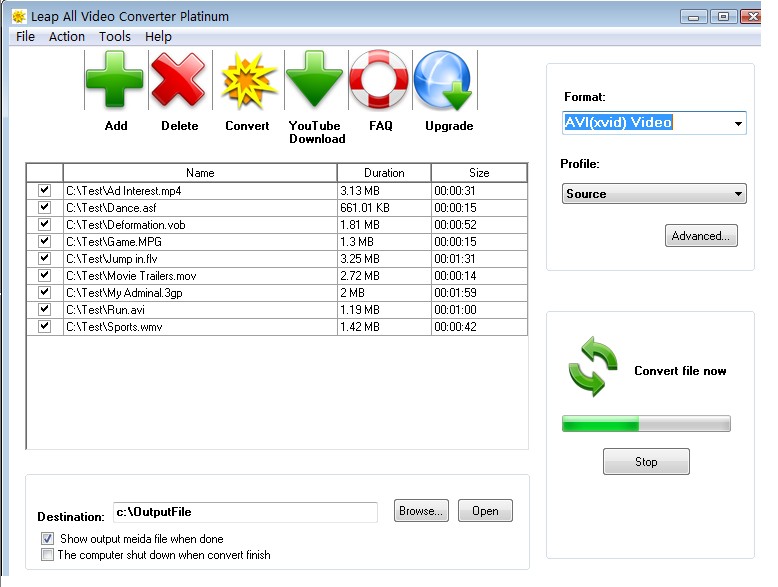Select the C:\Test\Dance.asf file name

[111, 207]
